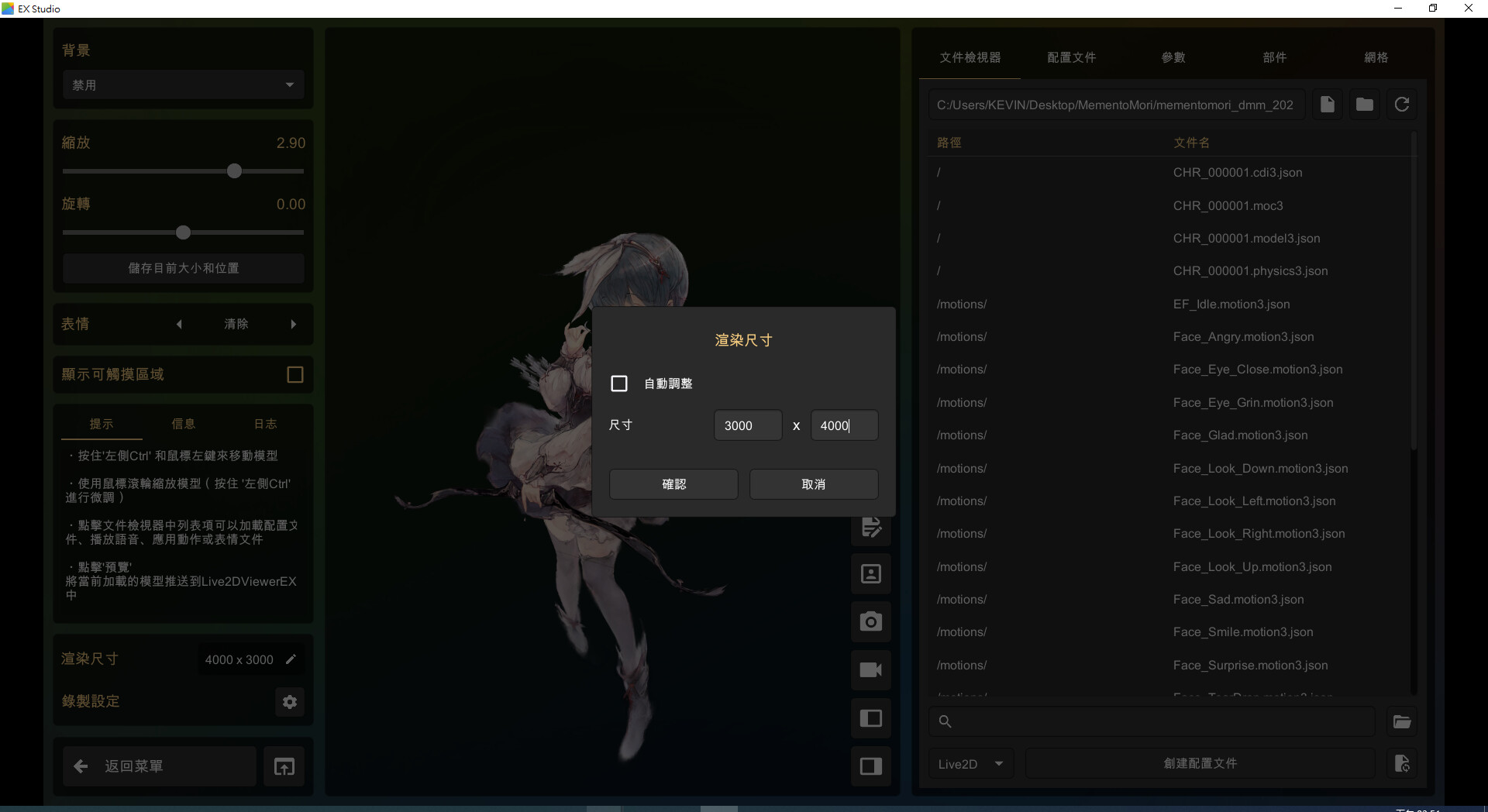Open the folder icon beside file path
The height and width of the screenshot is (812, 1488).
[x=1364, y=105]
